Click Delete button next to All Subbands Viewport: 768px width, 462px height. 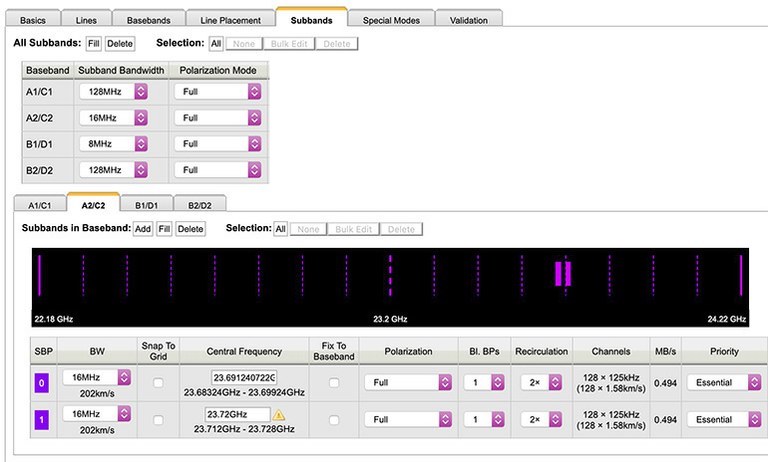120,44
